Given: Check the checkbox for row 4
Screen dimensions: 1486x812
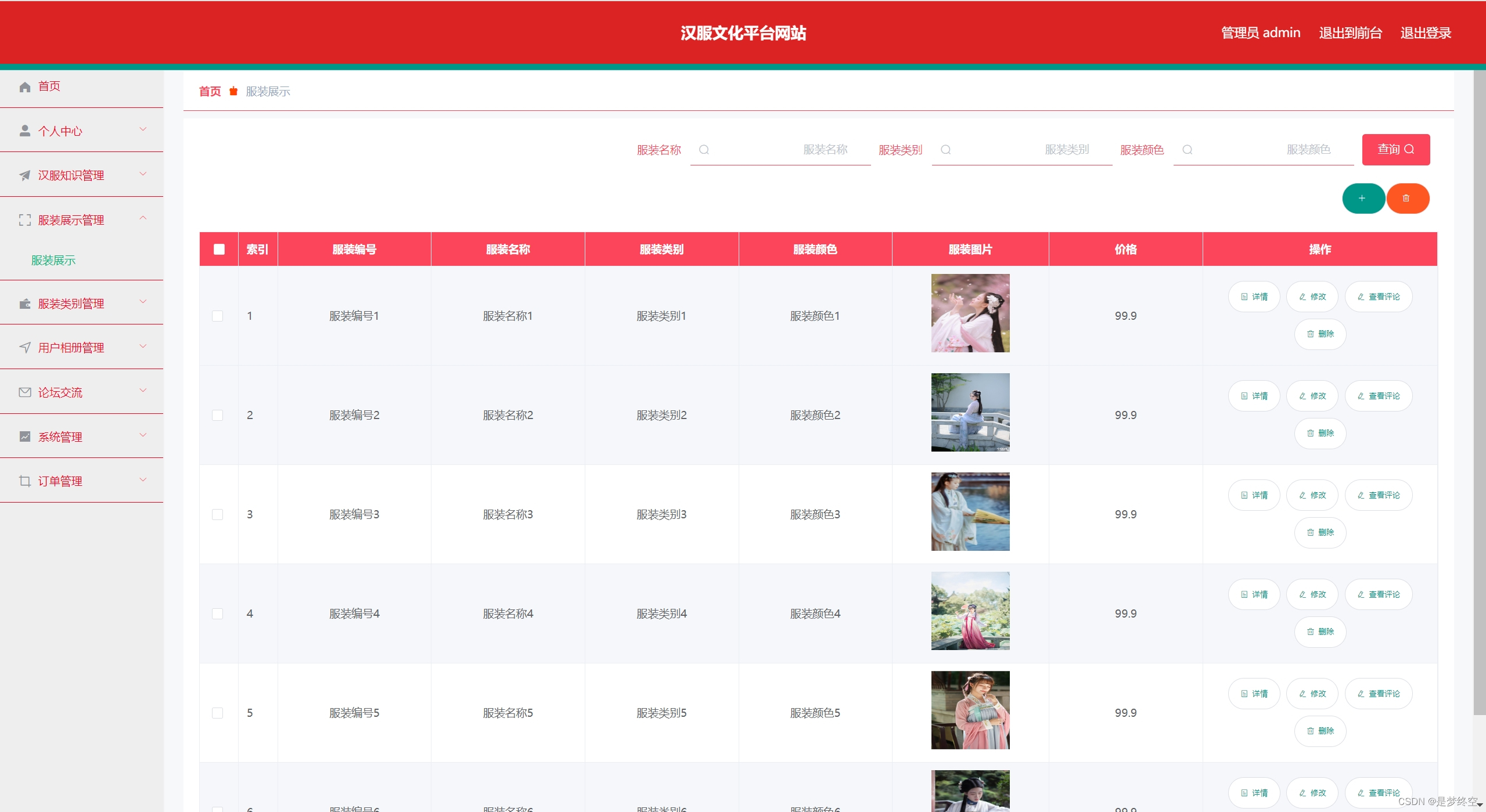Looking at the screenshot, I should pos(217,613).
